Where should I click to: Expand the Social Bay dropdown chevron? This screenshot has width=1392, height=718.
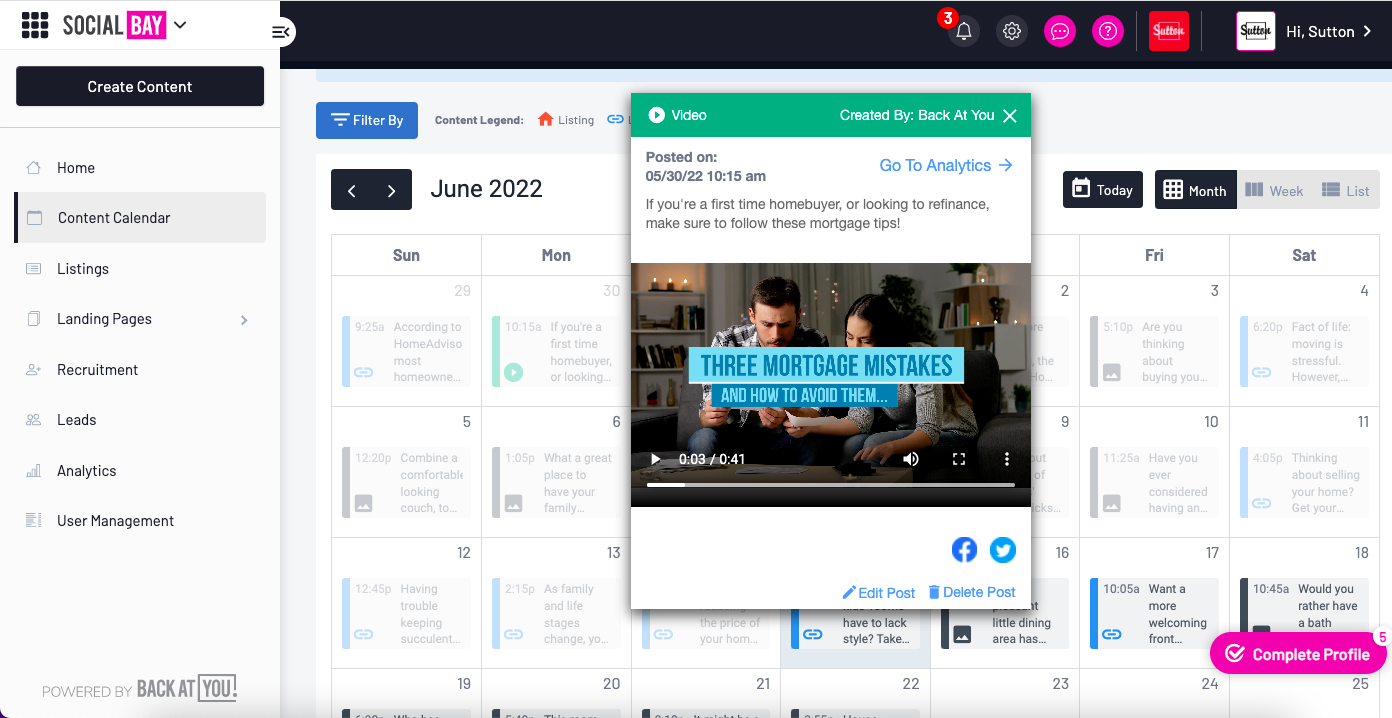[180, 26]
